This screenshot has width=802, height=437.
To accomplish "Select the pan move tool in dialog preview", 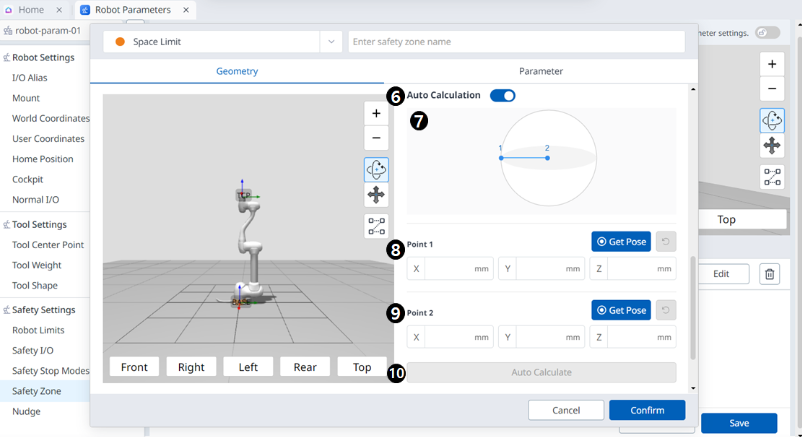I will 376,195.
